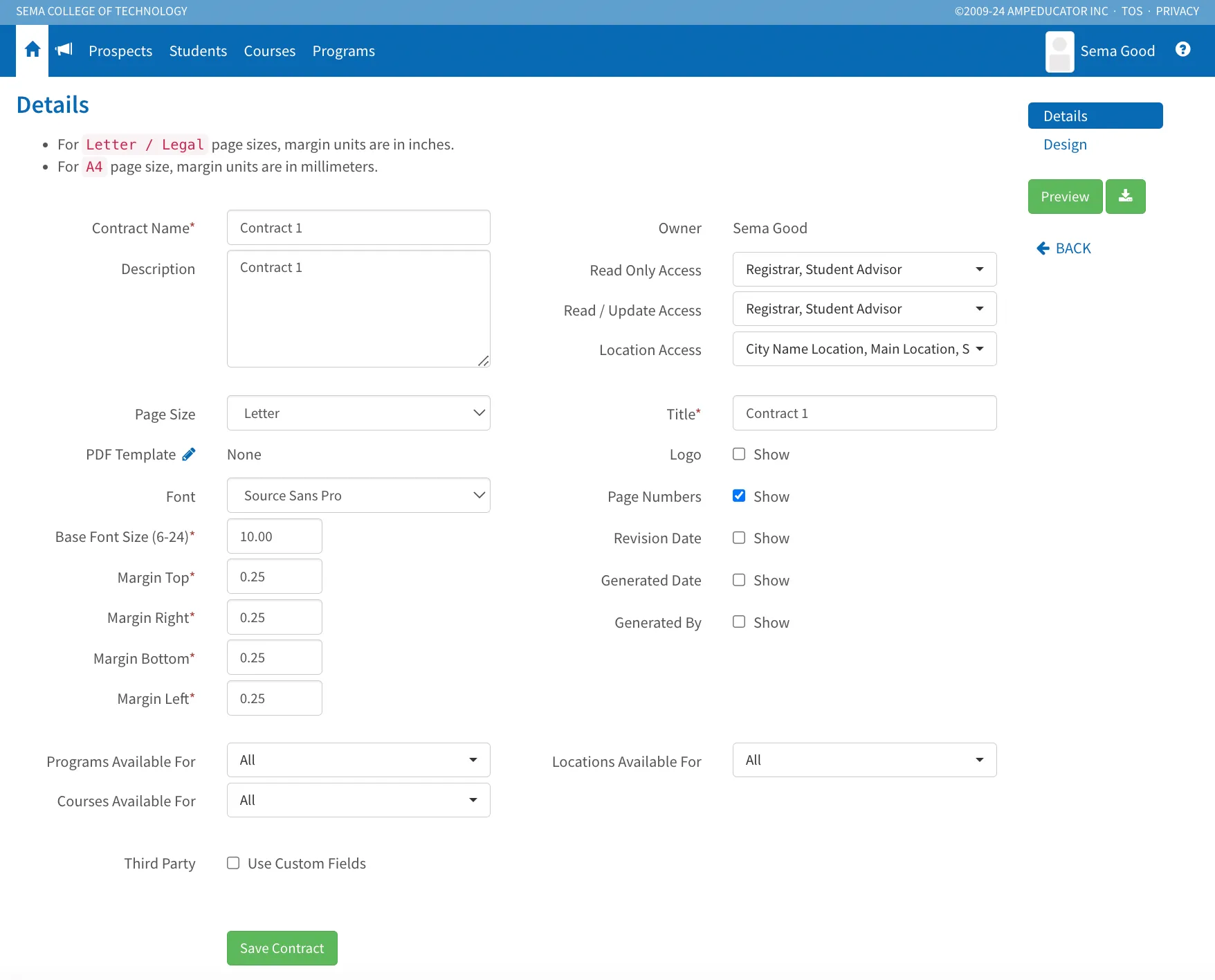Click the Margin Right field
Screen dimensions: 1215x980
click(x=274, y=617)
